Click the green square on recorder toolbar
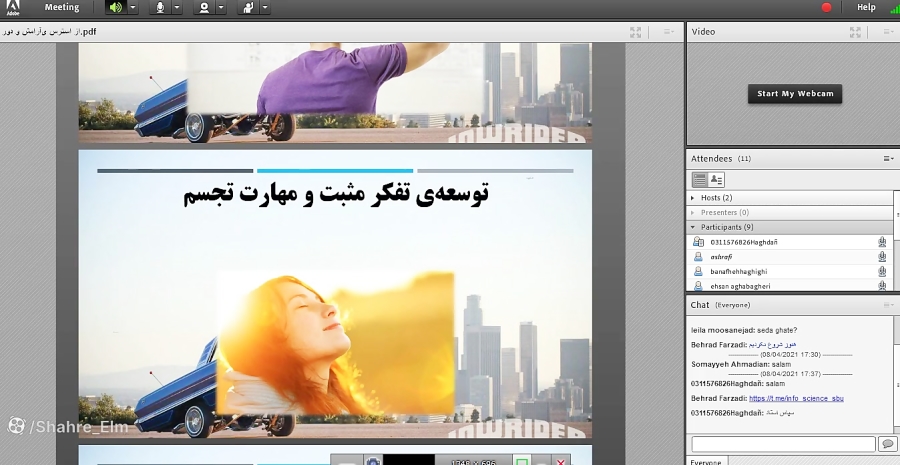Screen dimensions: 900x465 pyautogui.click(x=522, y=461)
